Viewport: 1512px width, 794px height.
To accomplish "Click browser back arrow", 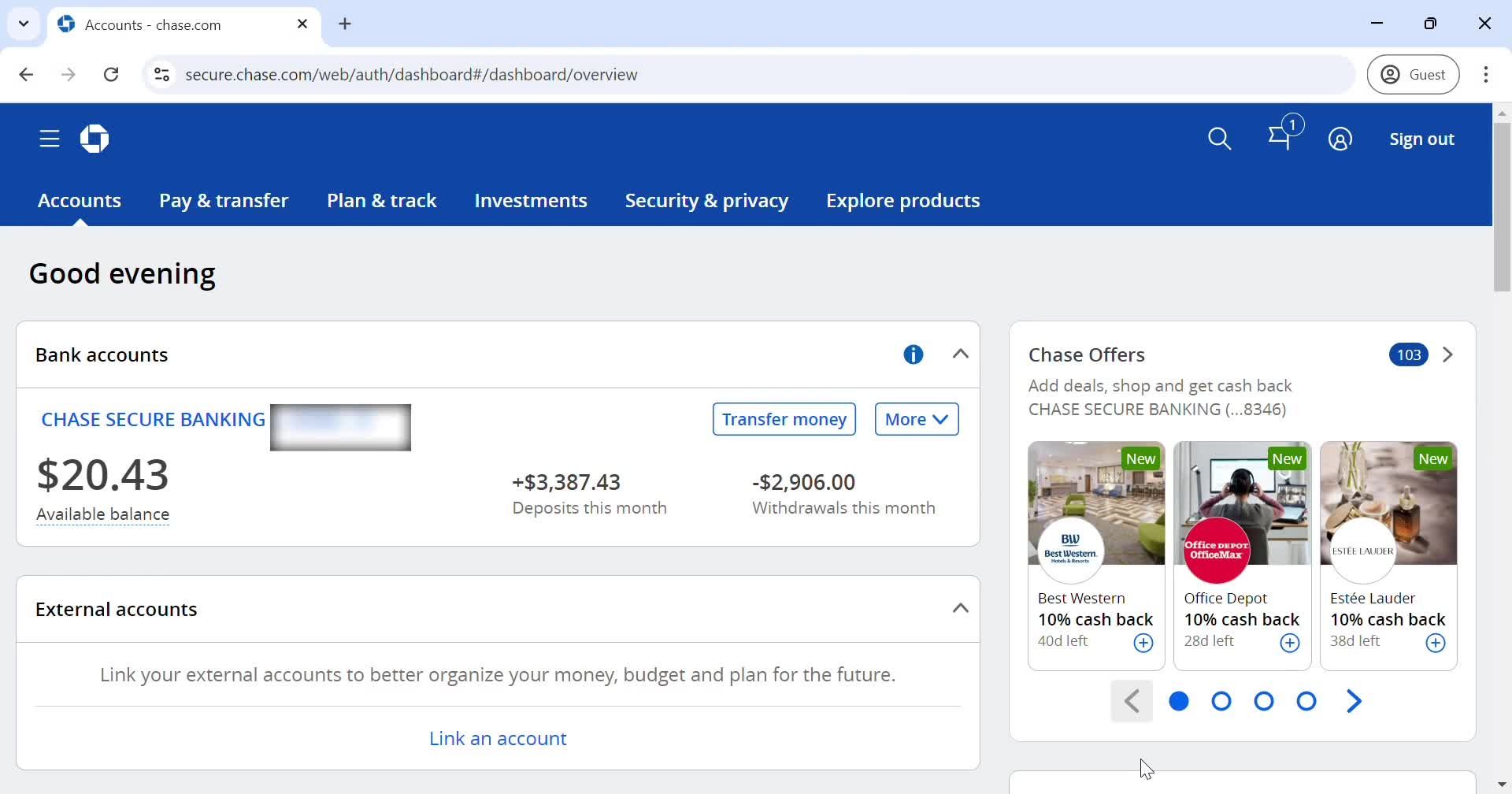I will click(26, 75).
